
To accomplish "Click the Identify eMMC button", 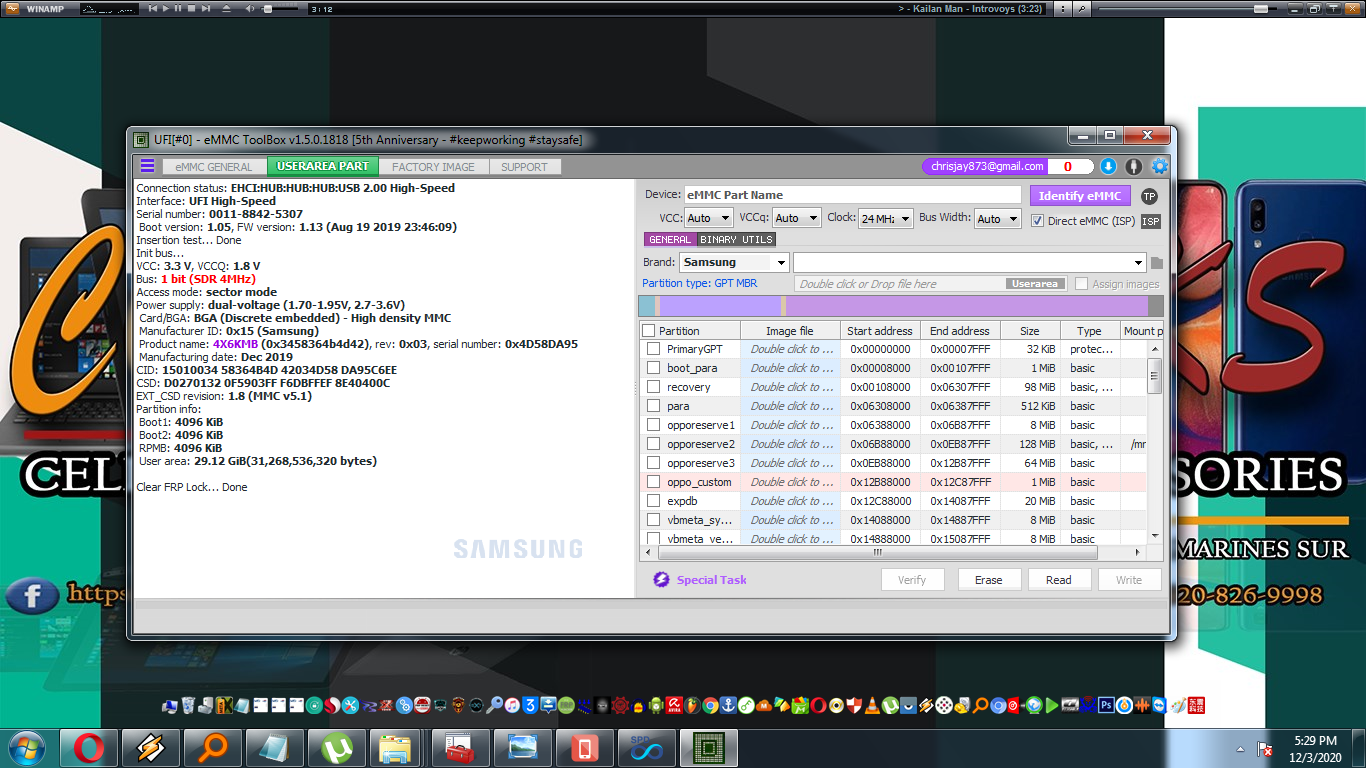I will click(1081, 196).
